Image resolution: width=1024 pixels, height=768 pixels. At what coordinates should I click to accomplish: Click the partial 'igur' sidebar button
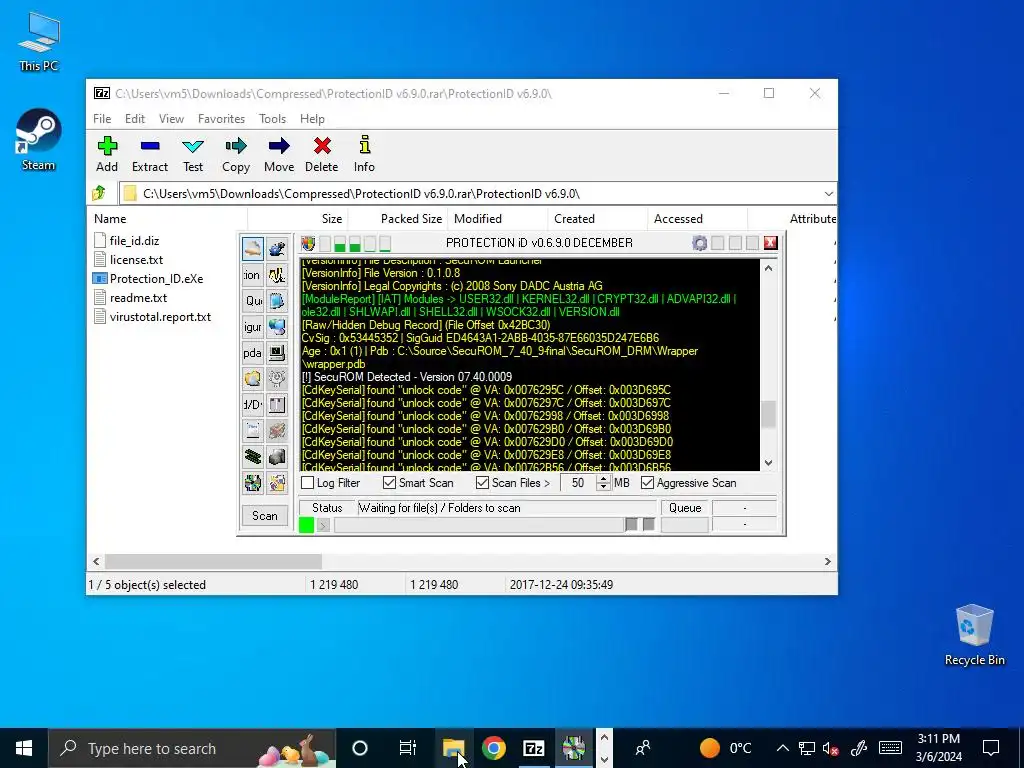point(253,327)
